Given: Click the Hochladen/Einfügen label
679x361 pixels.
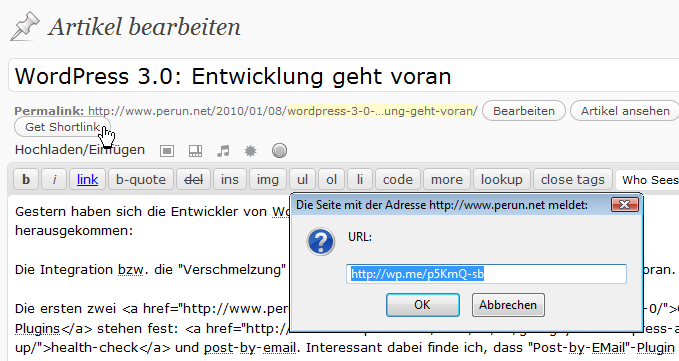Looking at the screenshot, I should pos(80,150).
